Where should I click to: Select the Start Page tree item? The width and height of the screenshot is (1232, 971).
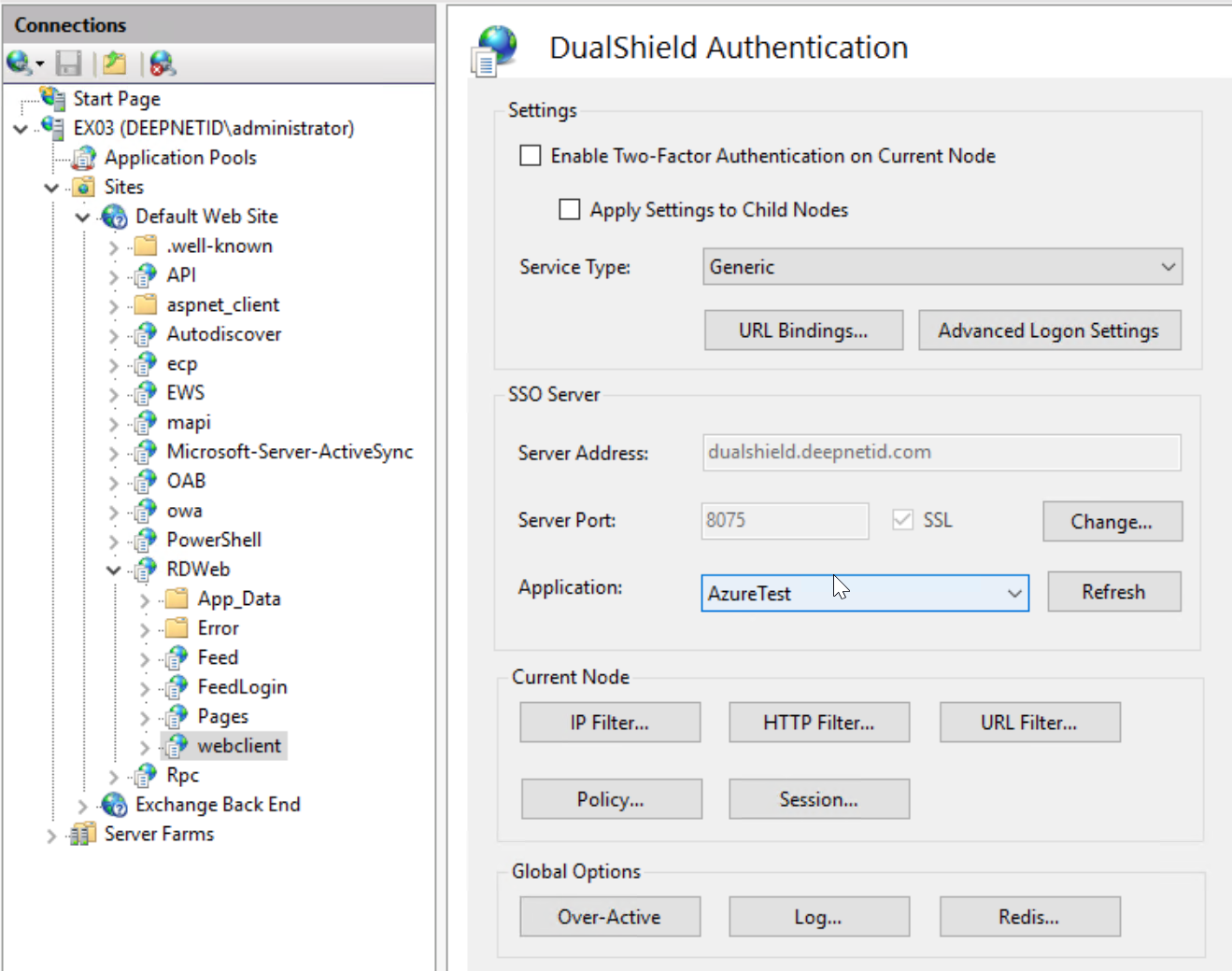click(116, 99)
